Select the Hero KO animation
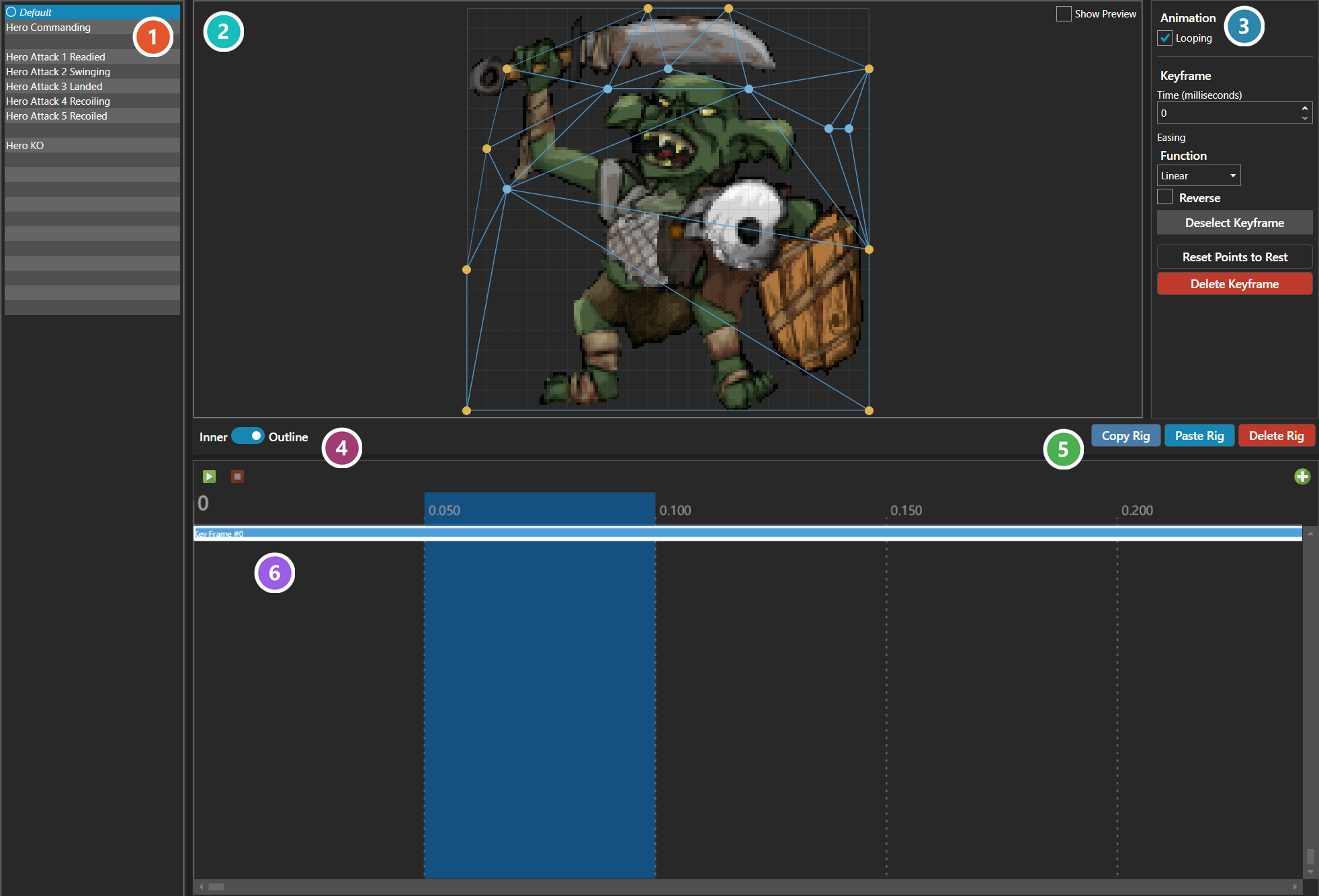1319x896 pixels. pyautogui.click(x=92, y=145)
